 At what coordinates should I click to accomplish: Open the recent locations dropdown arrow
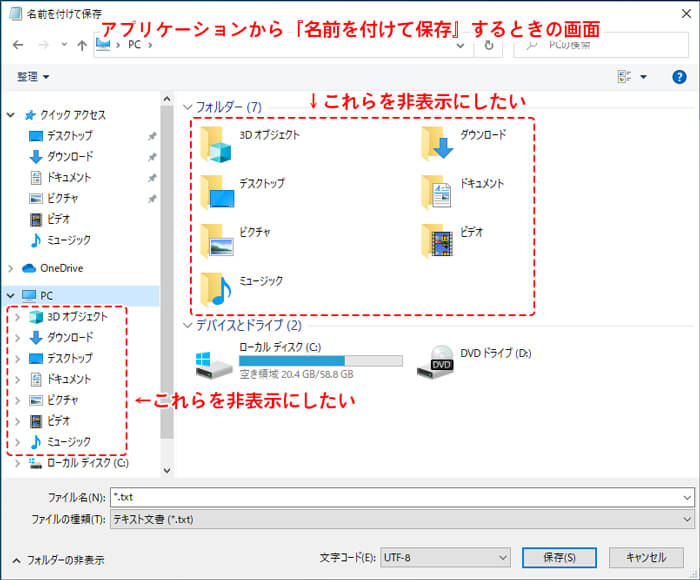click(64, 45)
